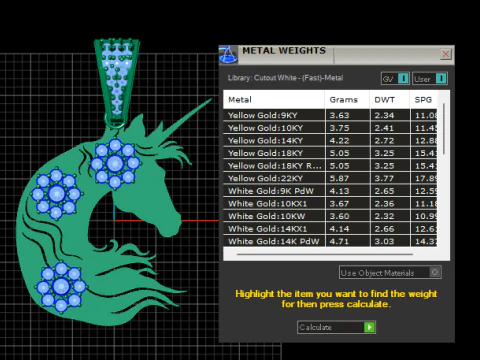Close the Metal Weights dialog
This screenshot has height=360, width=480.
pos(446,54)
